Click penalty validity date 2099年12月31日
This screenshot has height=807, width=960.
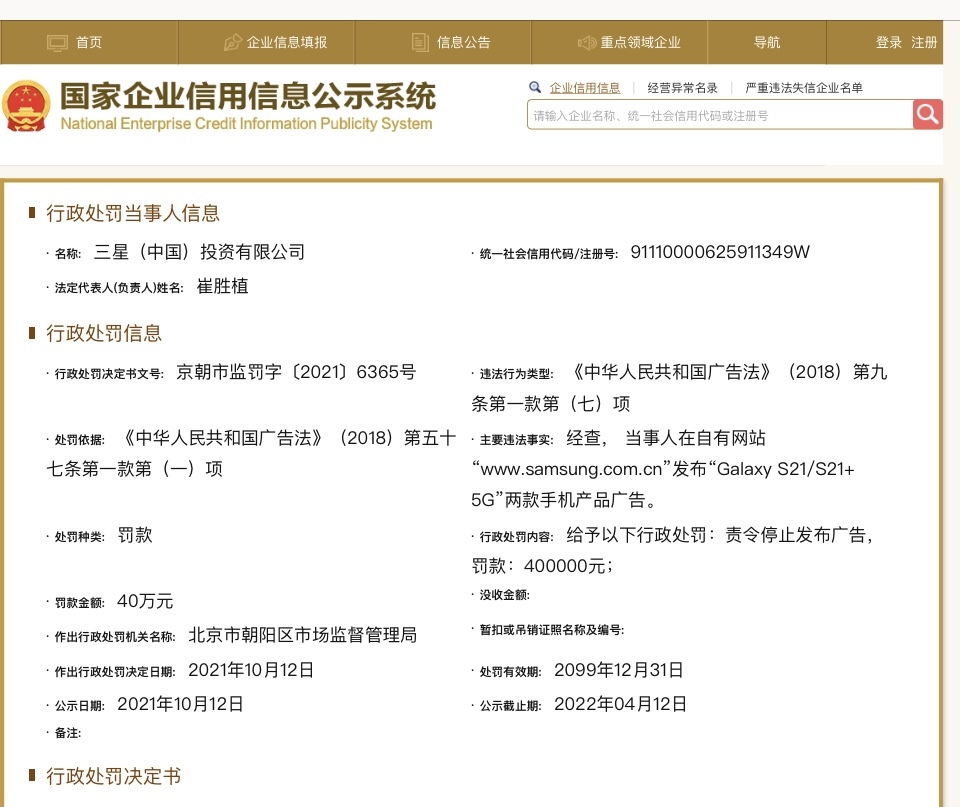tap(619, 670)
